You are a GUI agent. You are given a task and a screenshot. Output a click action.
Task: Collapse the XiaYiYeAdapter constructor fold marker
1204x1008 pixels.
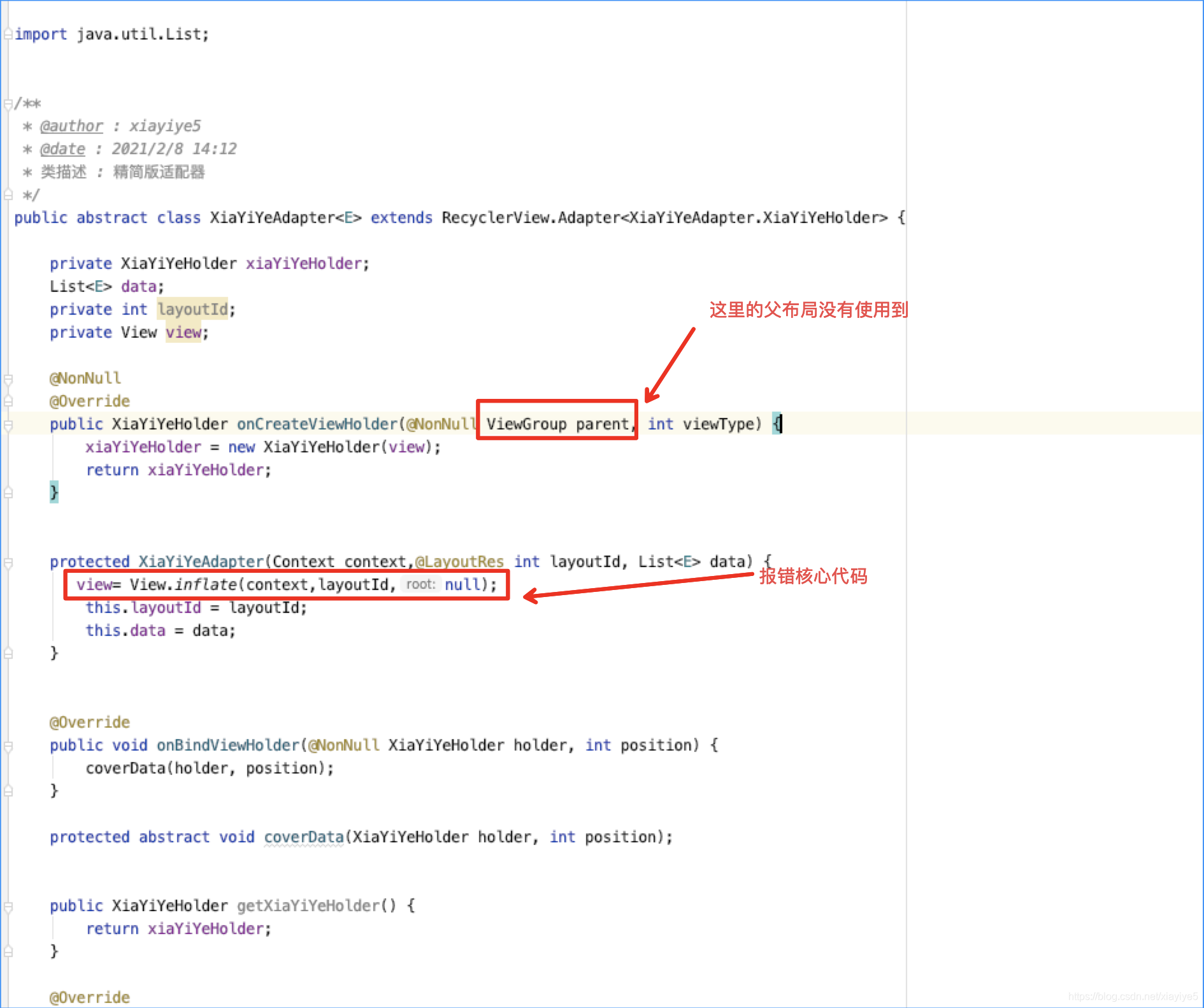(x=8, y=562)
